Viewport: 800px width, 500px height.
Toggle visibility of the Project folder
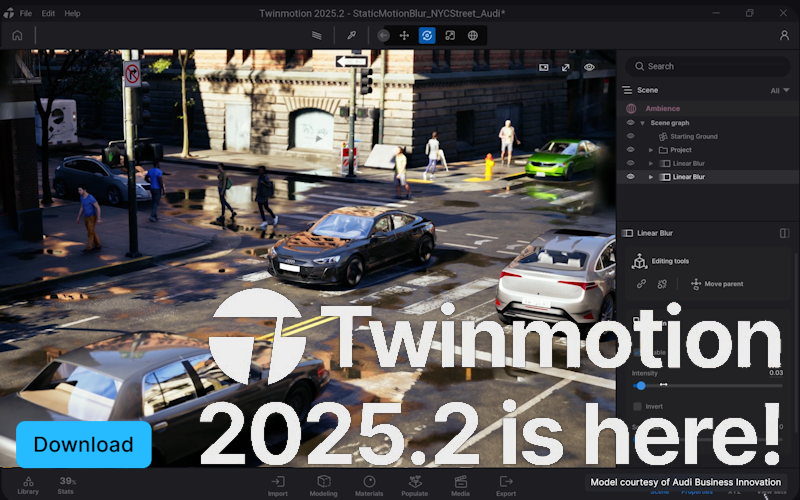[630, 150]
